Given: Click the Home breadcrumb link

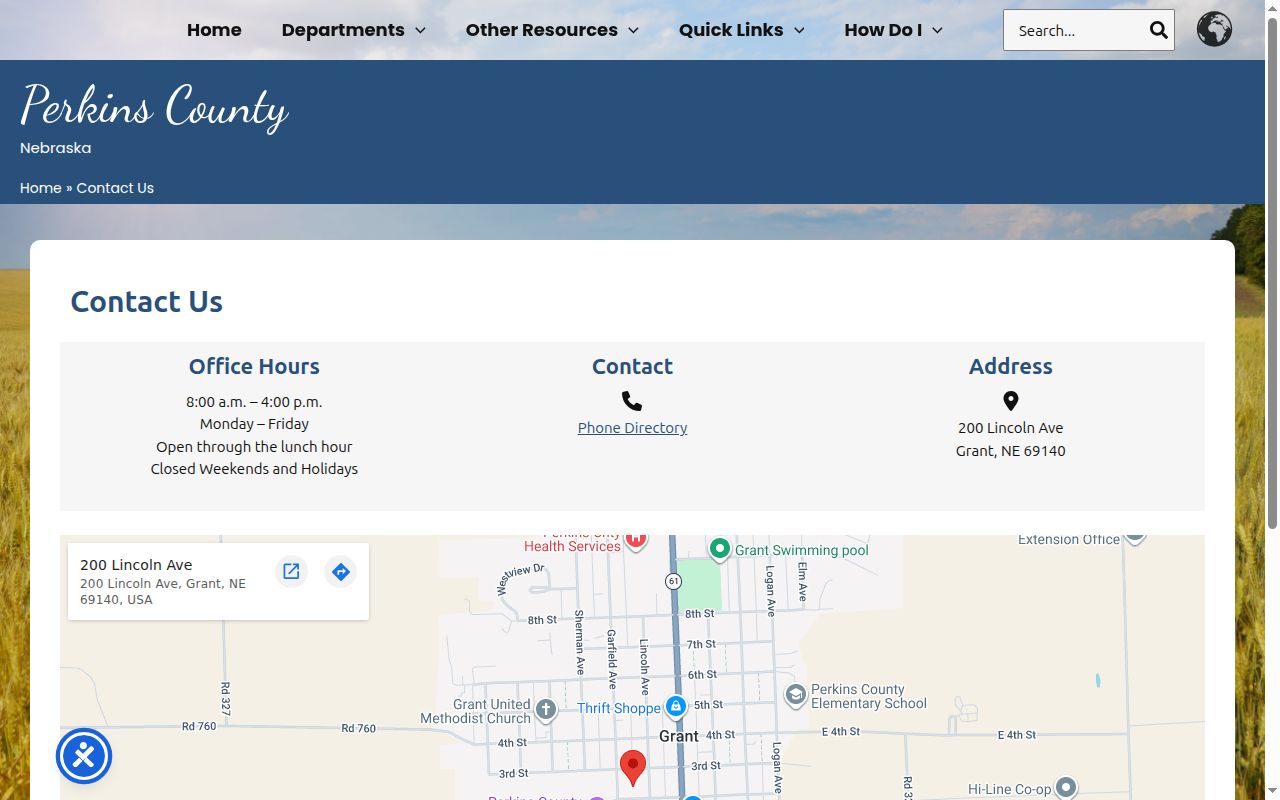Looking at the screenshot, I should click(x=41, y=188).
